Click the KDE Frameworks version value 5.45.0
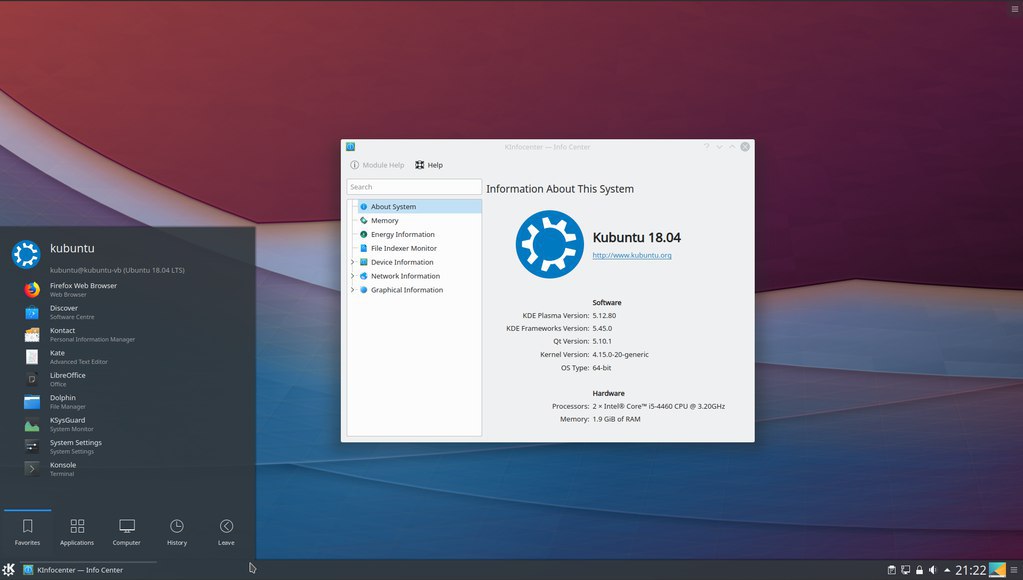The image size is (1023, 580). pyautogui.click(x=602, y=328)
